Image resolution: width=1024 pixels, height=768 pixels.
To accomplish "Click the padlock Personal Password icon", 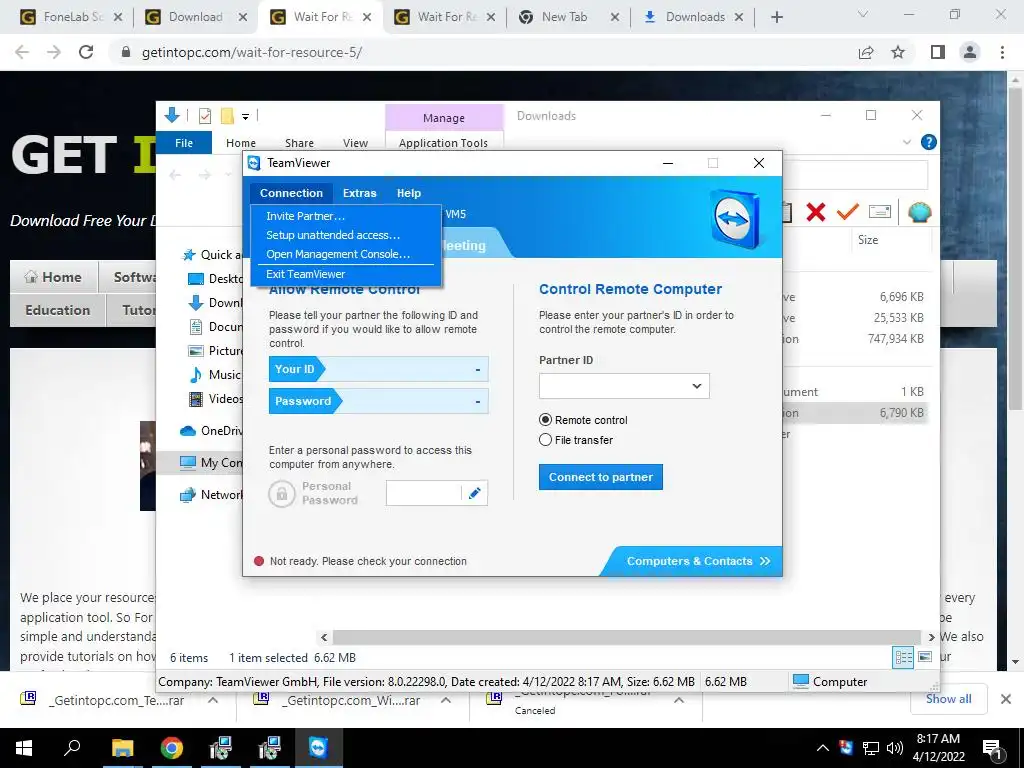I will tap(281, 494).
